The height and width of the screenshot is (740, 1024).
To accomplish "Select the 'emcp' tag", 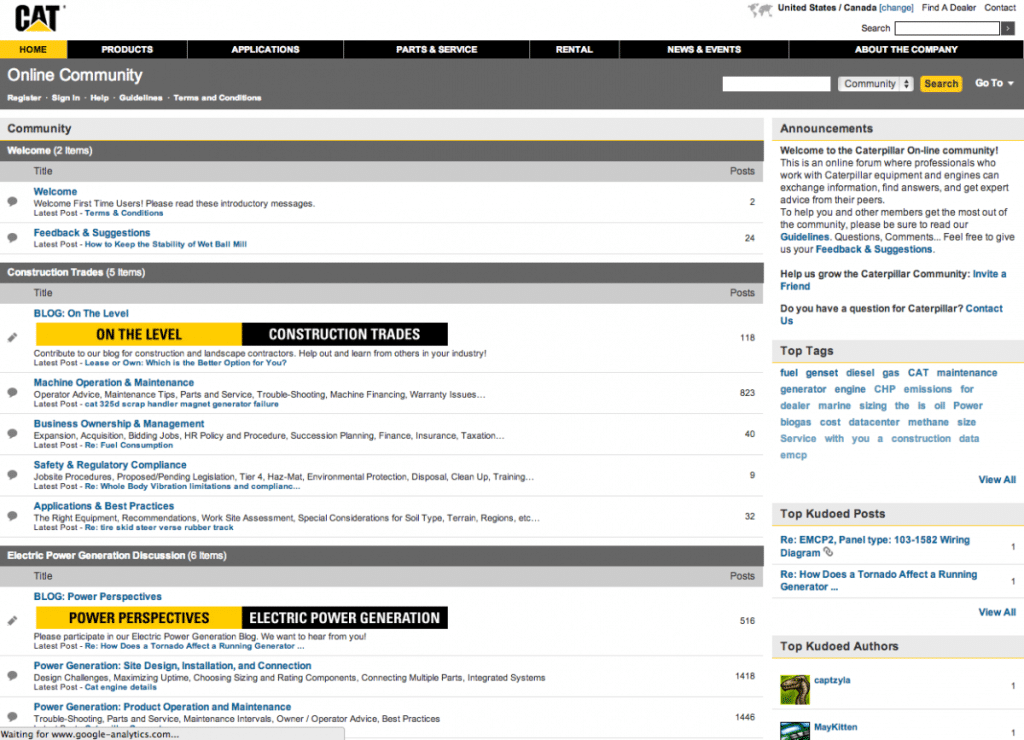I will point(793,455).
